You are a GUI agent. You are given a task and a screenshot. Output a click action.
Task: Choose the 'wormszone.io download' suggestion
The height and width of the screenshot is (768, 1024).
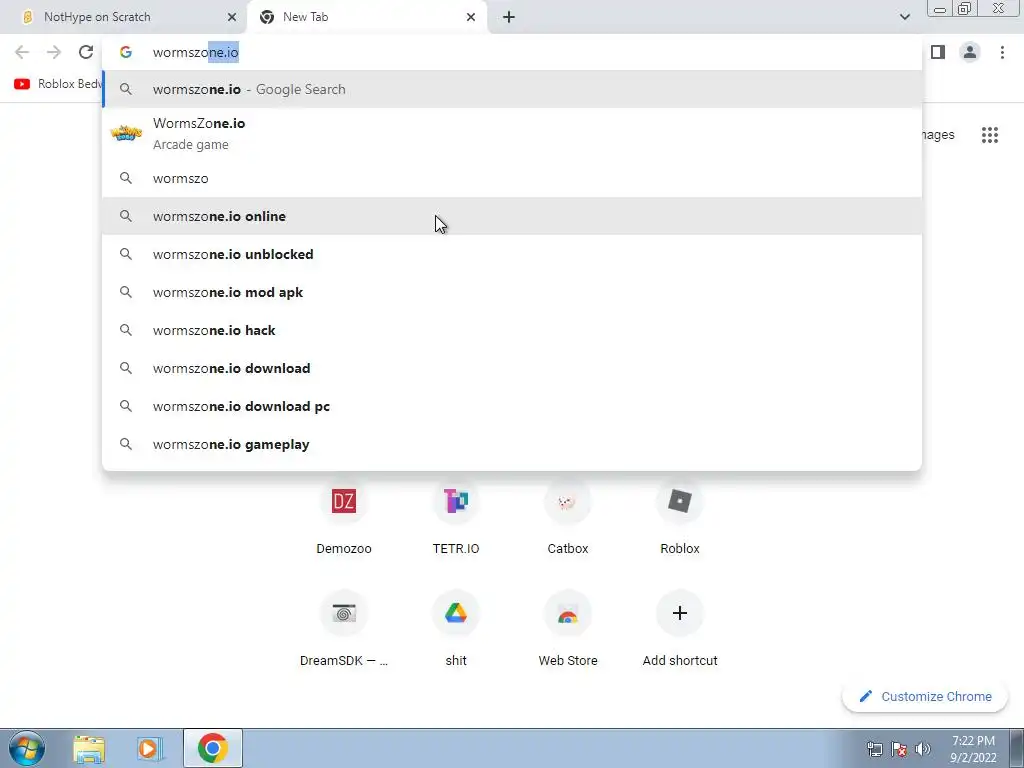(512, 368)
